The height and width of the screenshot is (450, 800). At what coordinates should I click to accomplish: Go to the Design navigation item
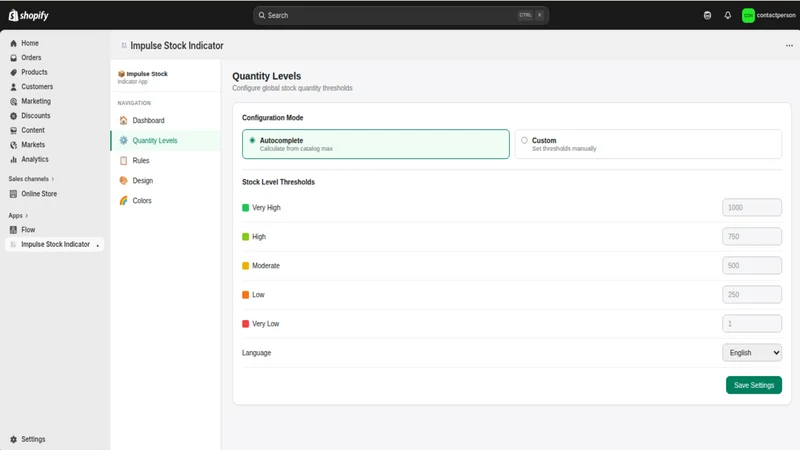tap(165, 181)
